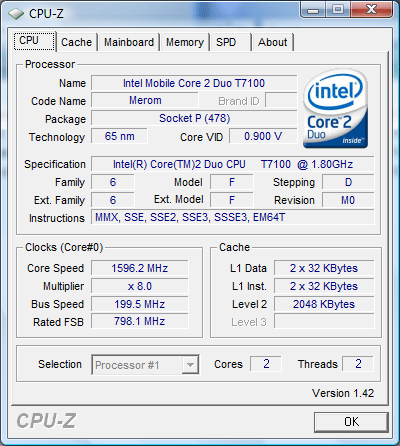This screenshot has height=446, width=400.
Task: Click the Family value '6'
Action: [113, 182]
